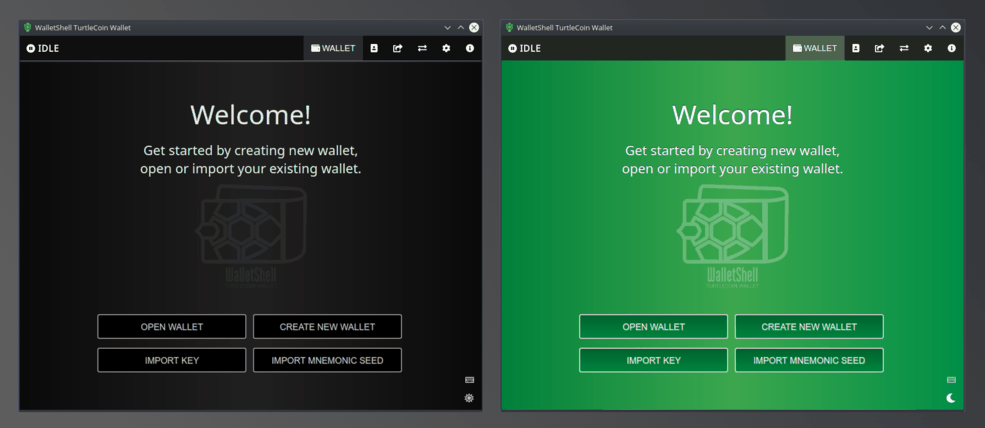Open address book in the green window
The image size is (985, 428).
(856, 48)
